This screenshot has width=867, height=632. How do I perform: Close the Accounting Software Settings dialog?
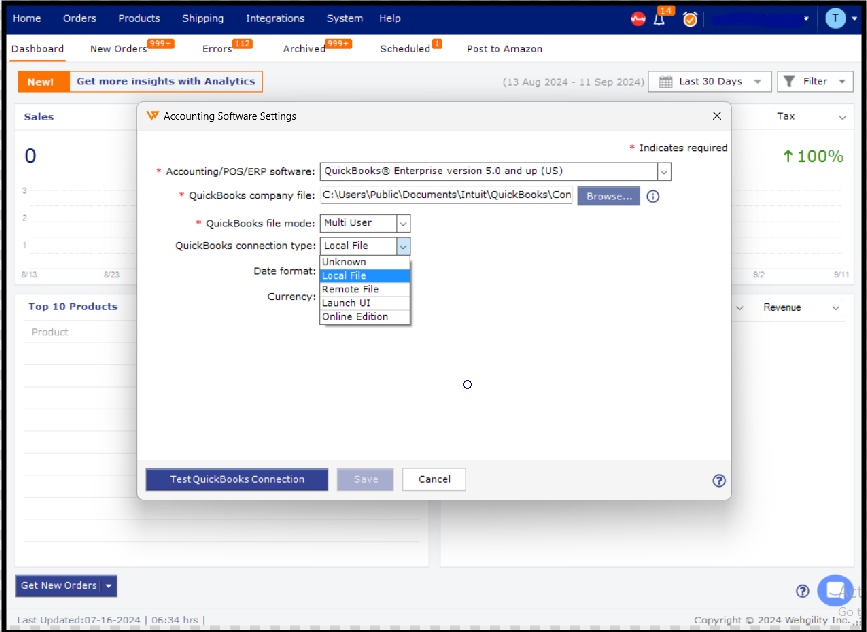(717, 116)
